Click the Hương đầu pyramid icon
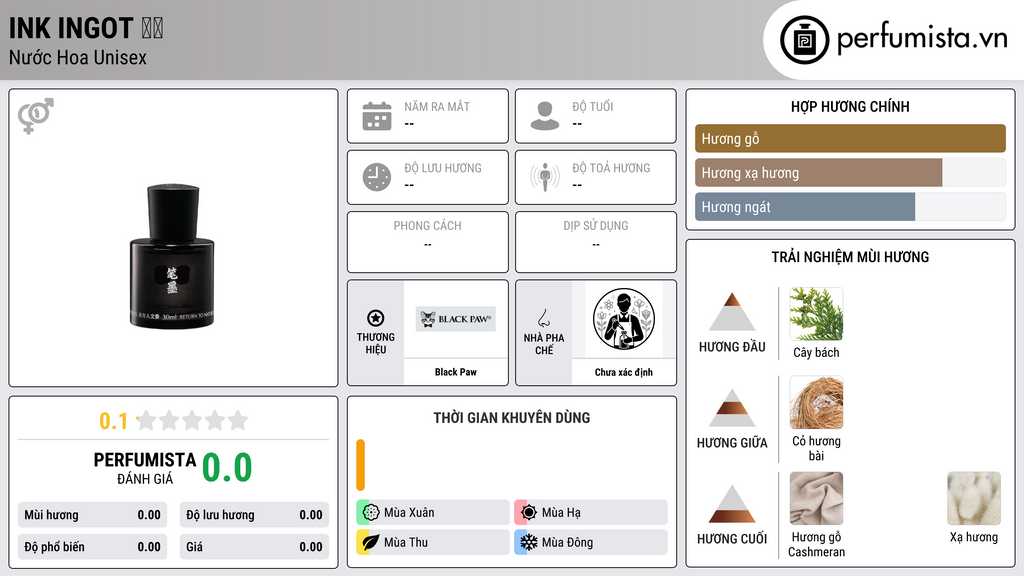This screenshot has width=1024, height=576. [732, 312]
